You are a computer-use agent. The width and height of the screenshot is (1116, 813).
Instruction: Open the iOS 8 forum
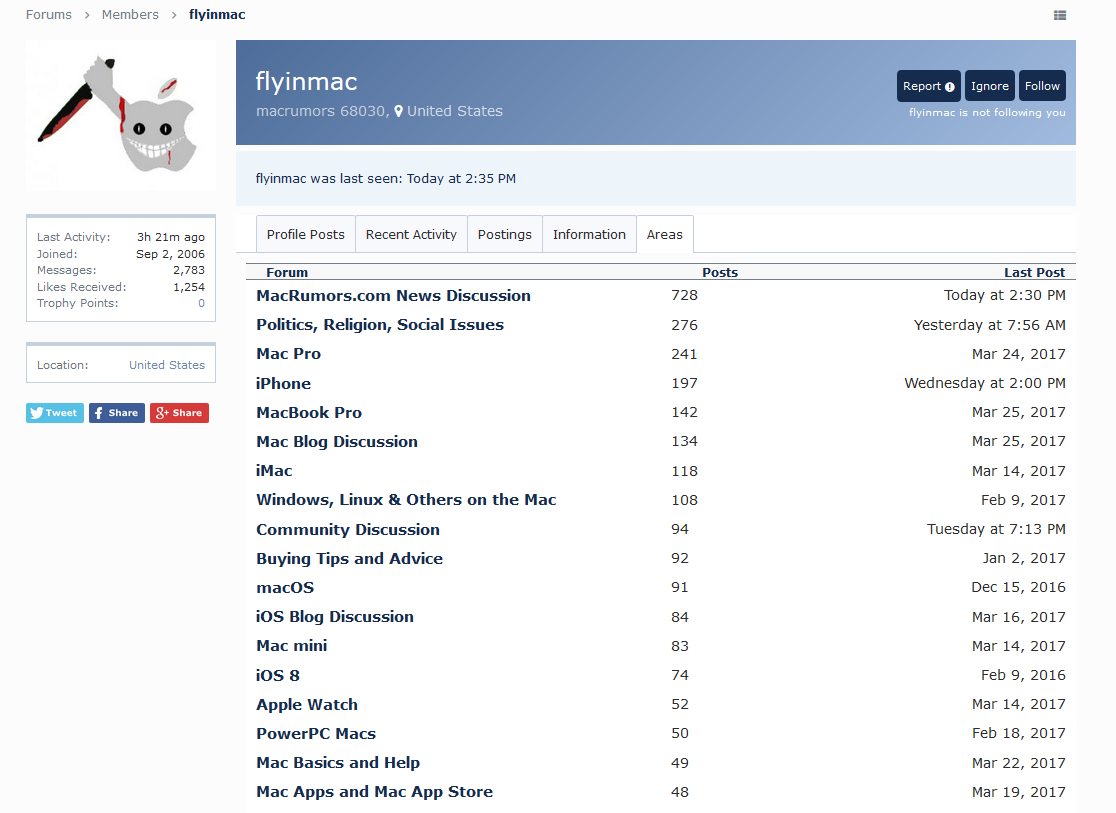pyautogui.click(x=278, y=675)
